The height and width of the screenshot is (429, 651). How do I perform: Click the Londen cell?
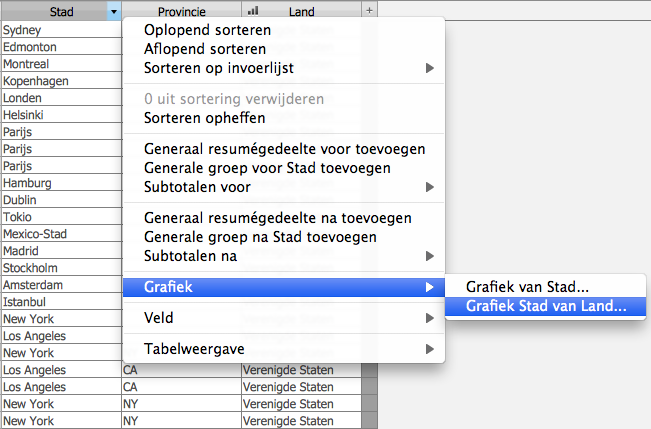[x=61, y=98]
